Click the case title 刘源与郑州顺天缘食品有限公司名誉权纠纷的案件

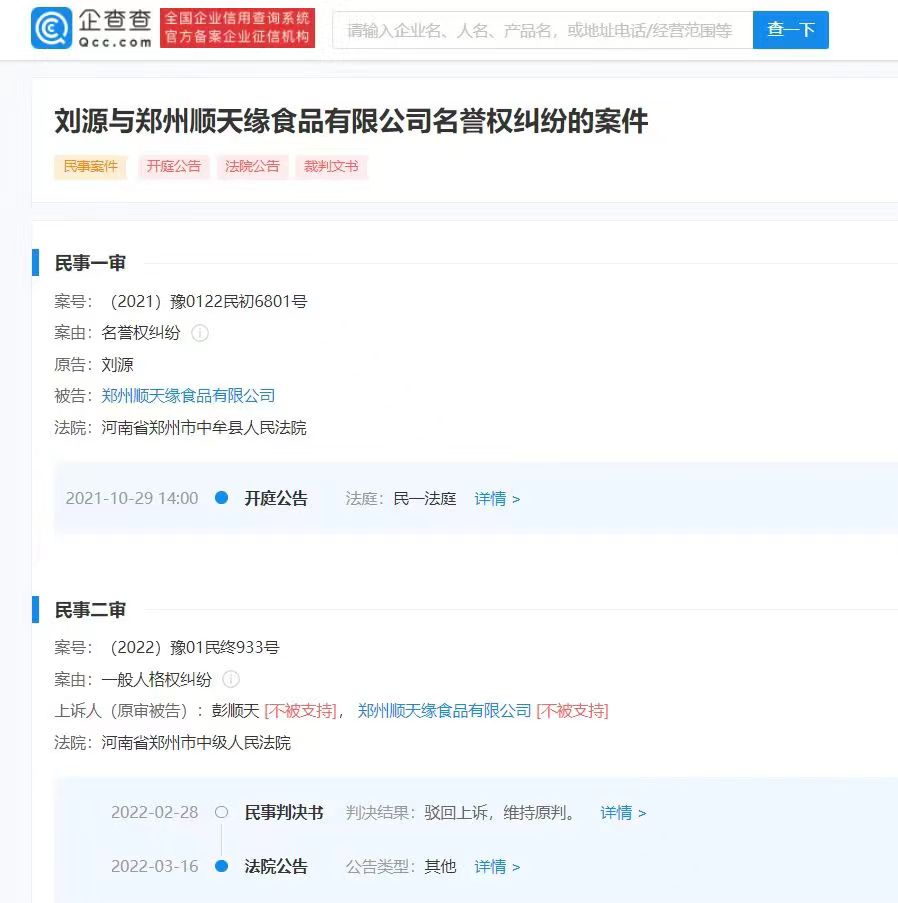[x=351, y=122]
